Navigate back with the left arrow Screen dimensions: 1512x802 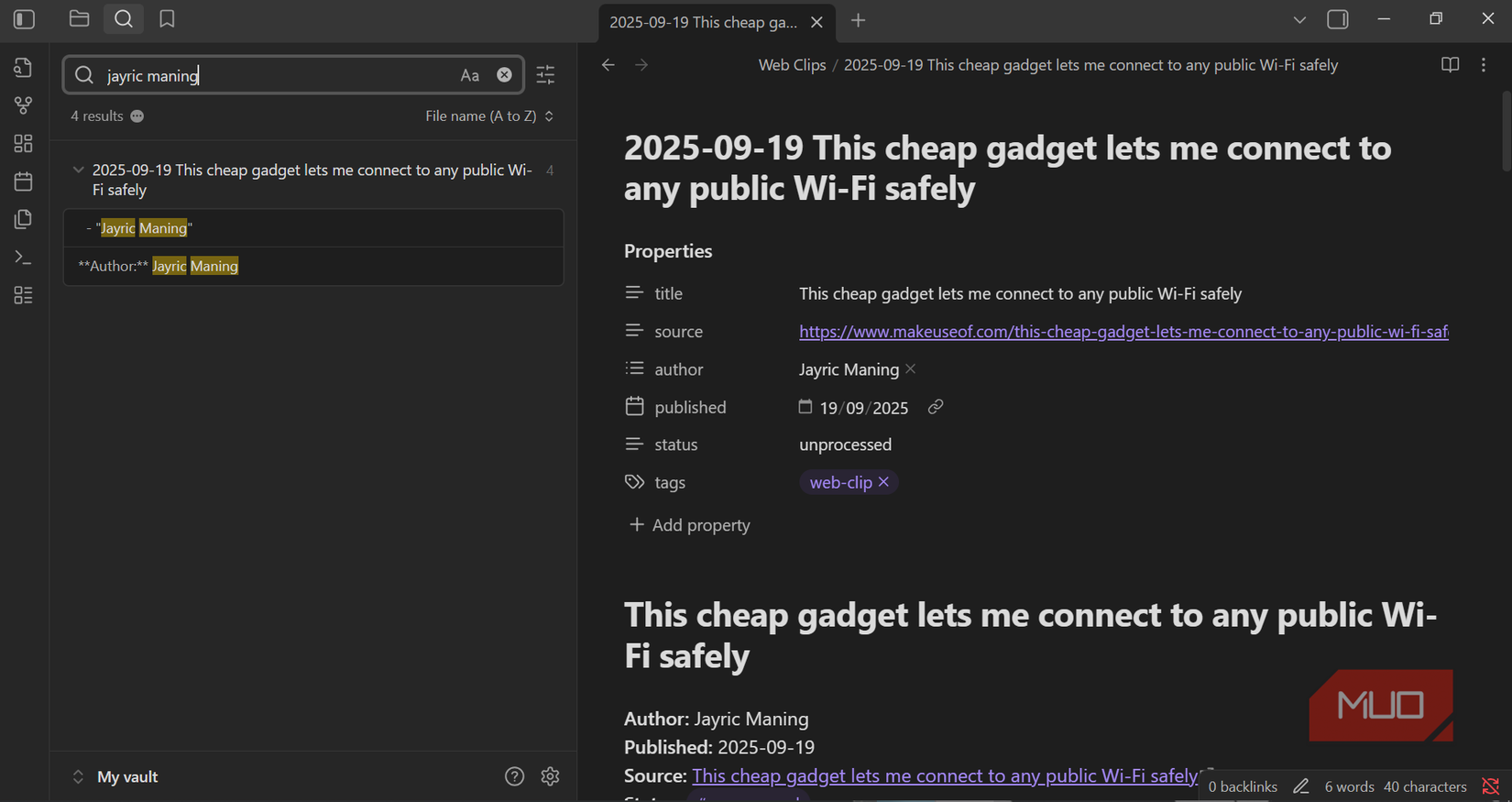pyautogui.click(x=608, y=65)
